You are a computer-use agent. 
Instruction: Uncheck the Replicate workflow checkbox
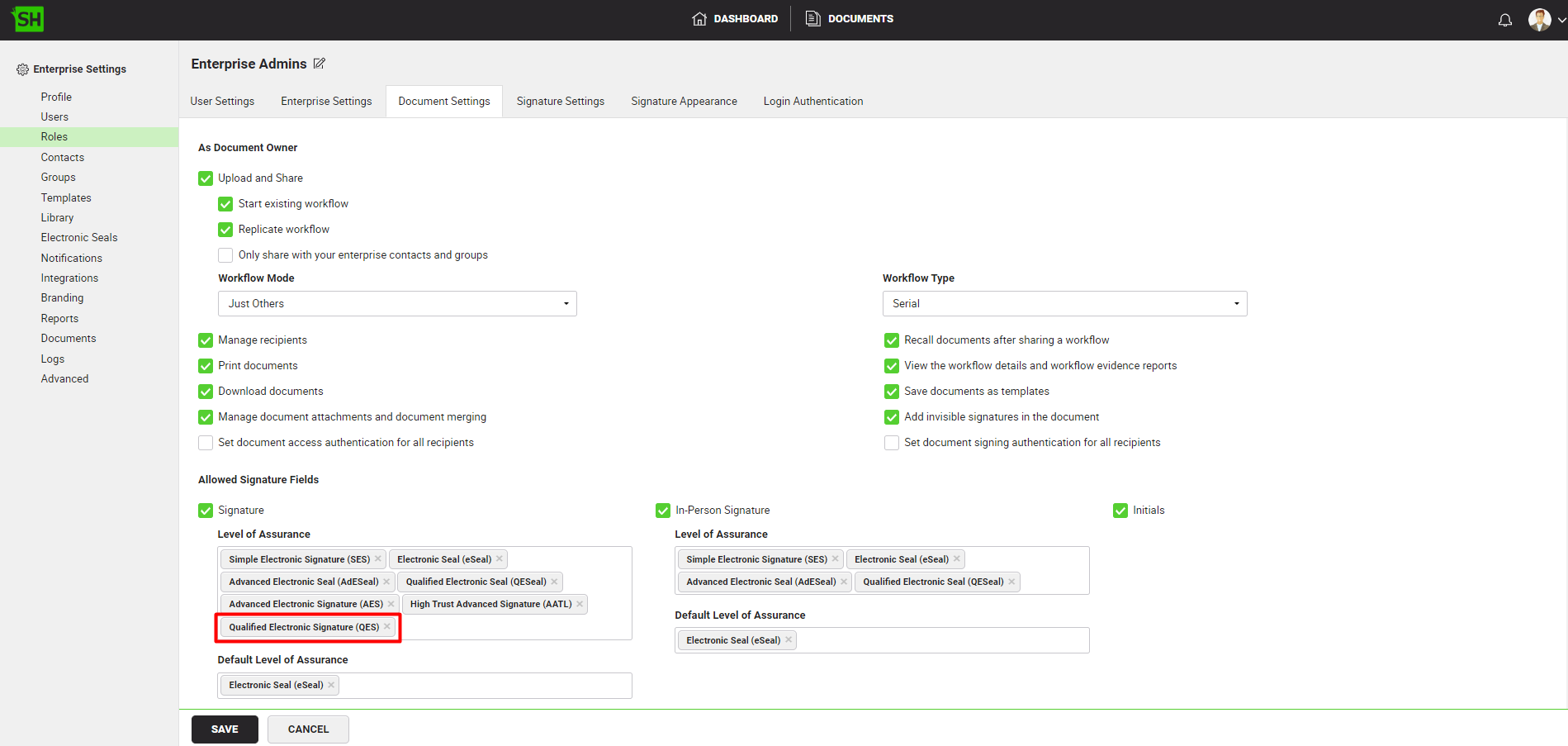(x=225, y=230)
